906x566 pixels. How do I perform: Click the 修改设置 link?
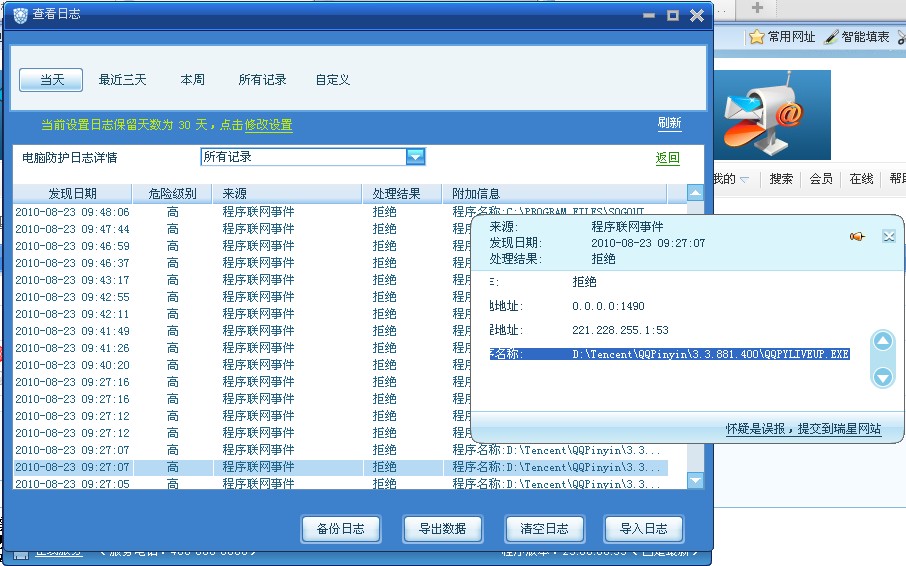(269, 125)
